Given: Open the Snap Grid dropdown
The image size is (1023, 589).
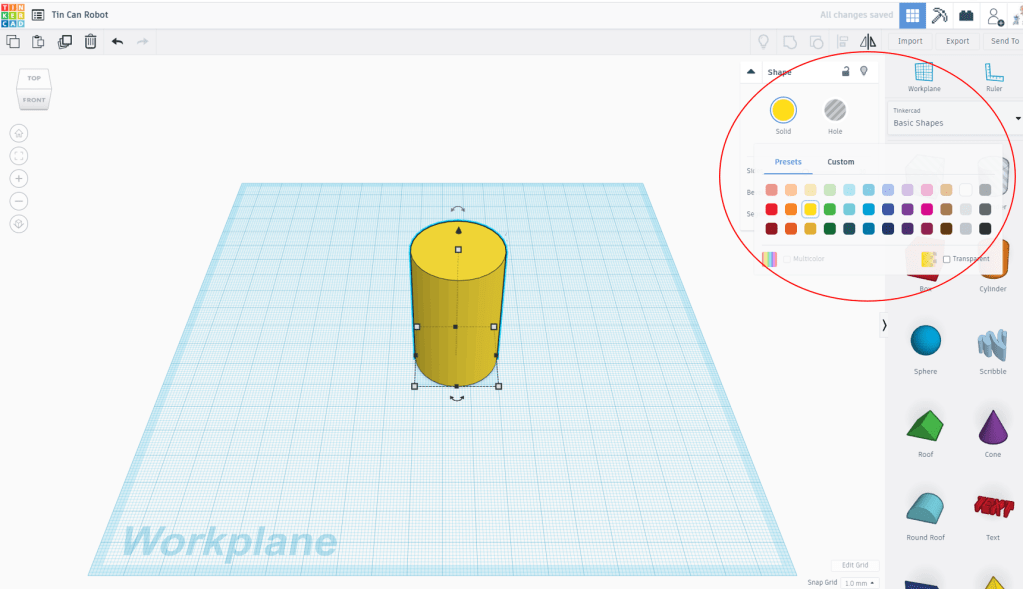Looking at the screenshot, I should pyautogui.click(x=859, y=583).
